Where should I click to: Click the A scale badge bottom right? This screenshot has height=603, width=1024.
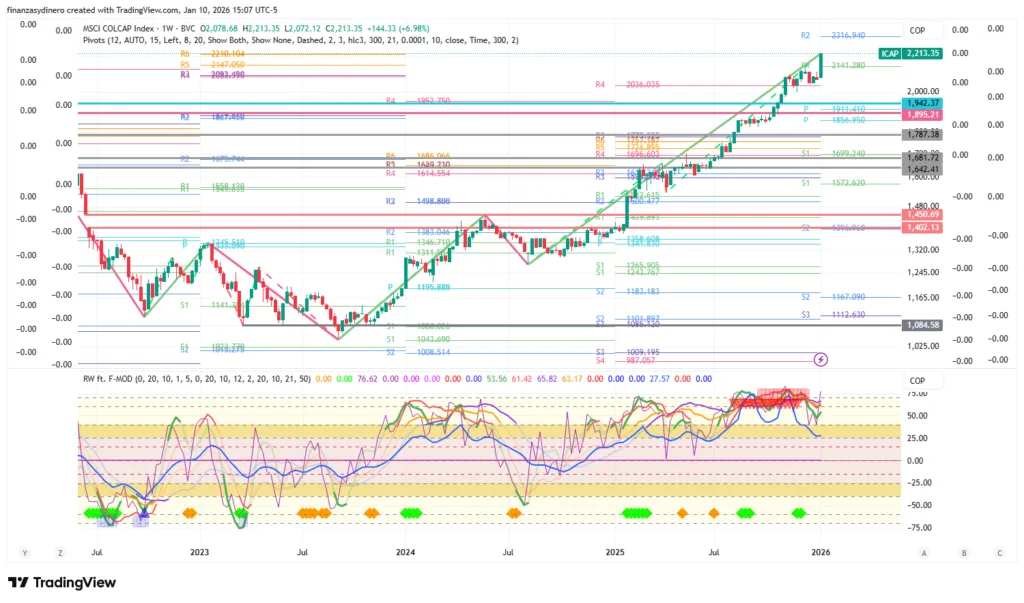(x=924, y=552)
